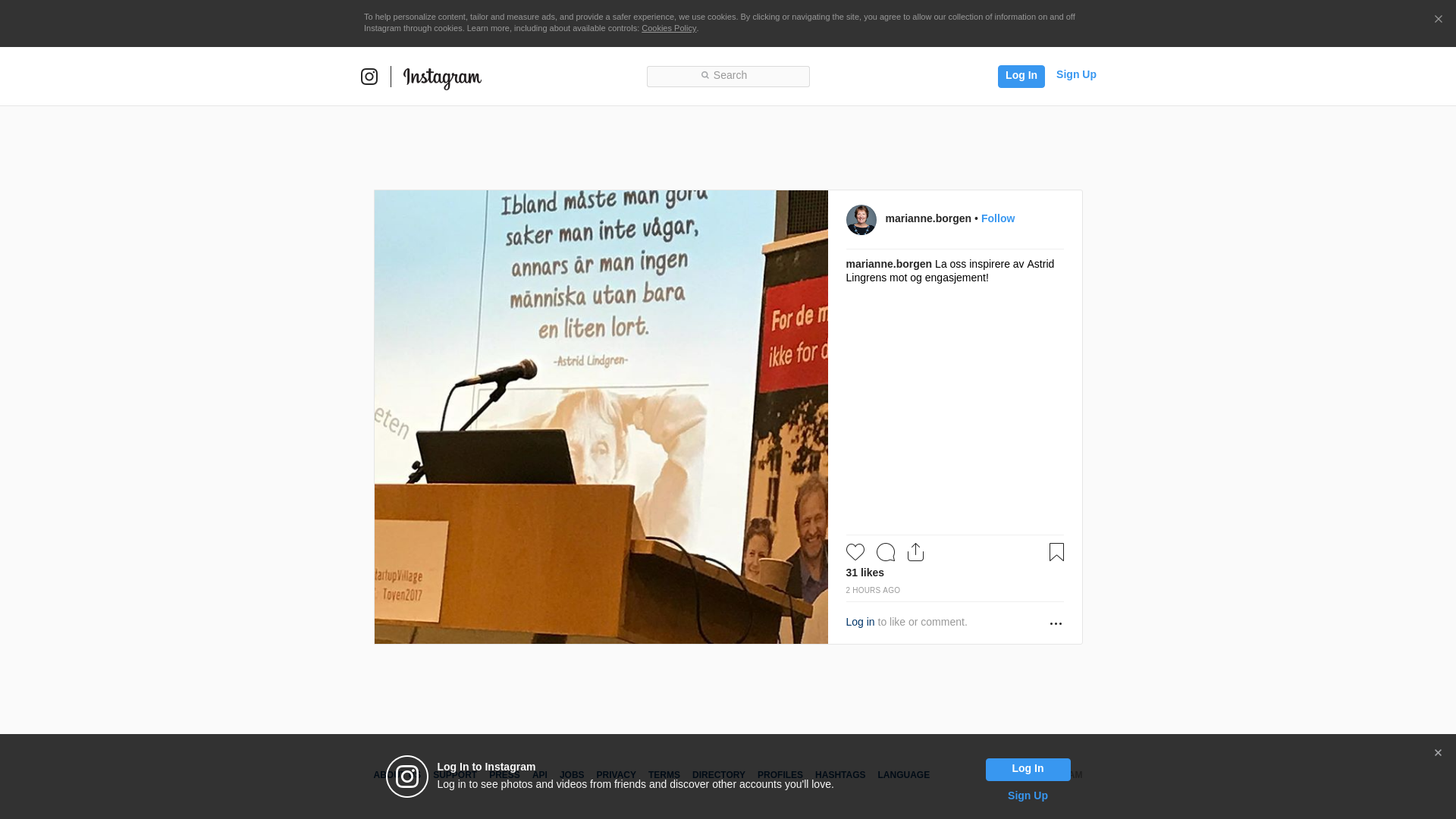Open the Cookies Policy link
The width and height of the screenshot is (1456, 819).
click(669, 28)
